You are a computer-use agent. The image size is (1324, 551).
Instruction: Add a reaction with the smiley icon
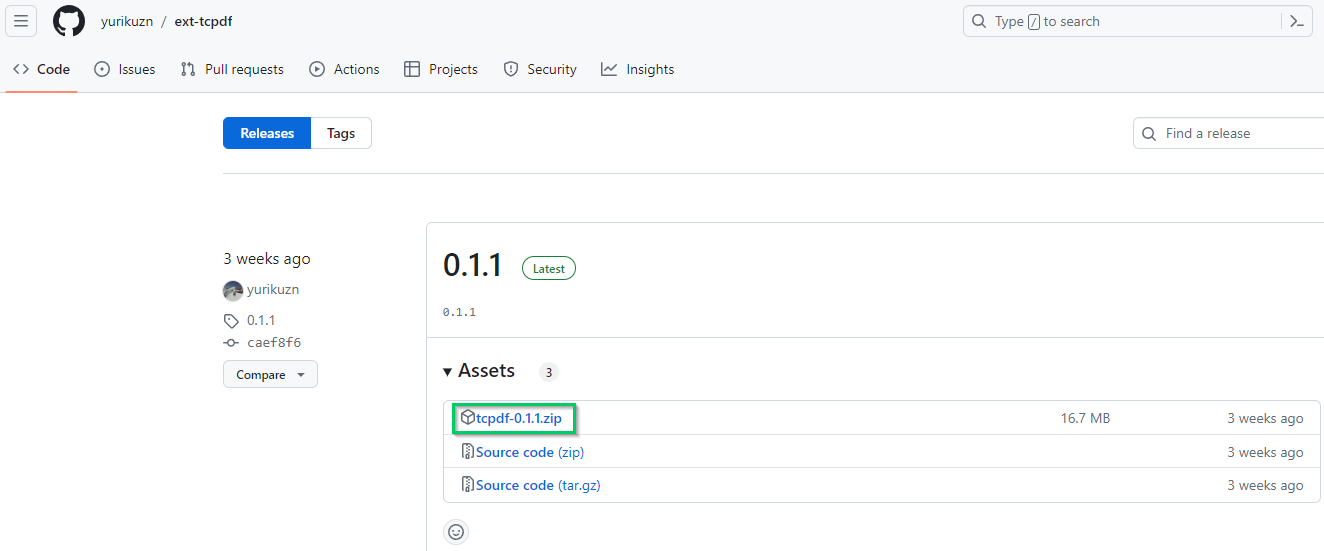[x=456, y=532]
